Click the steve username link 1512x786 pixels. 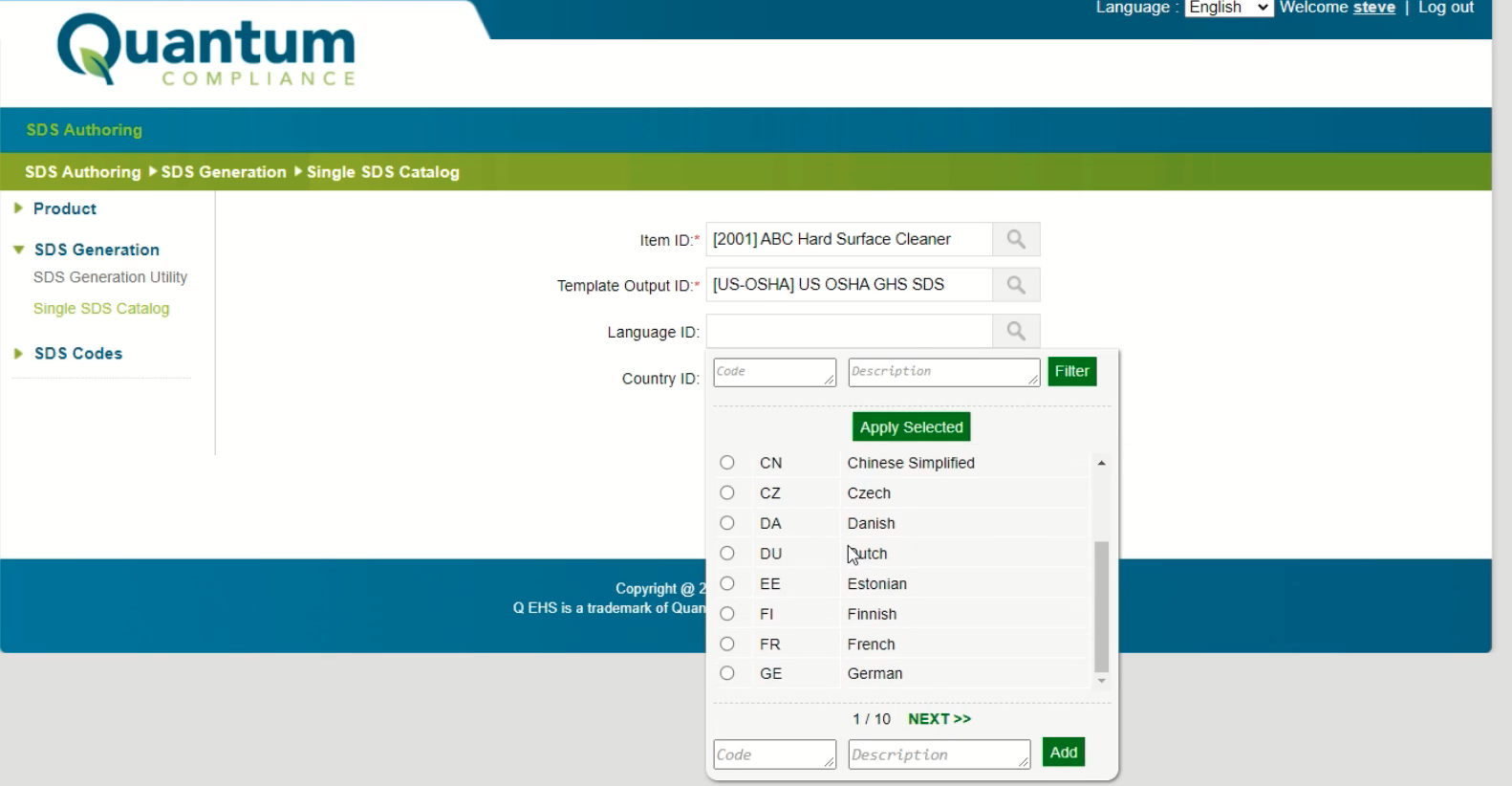pyautogui.click(x=1374, y=8)
